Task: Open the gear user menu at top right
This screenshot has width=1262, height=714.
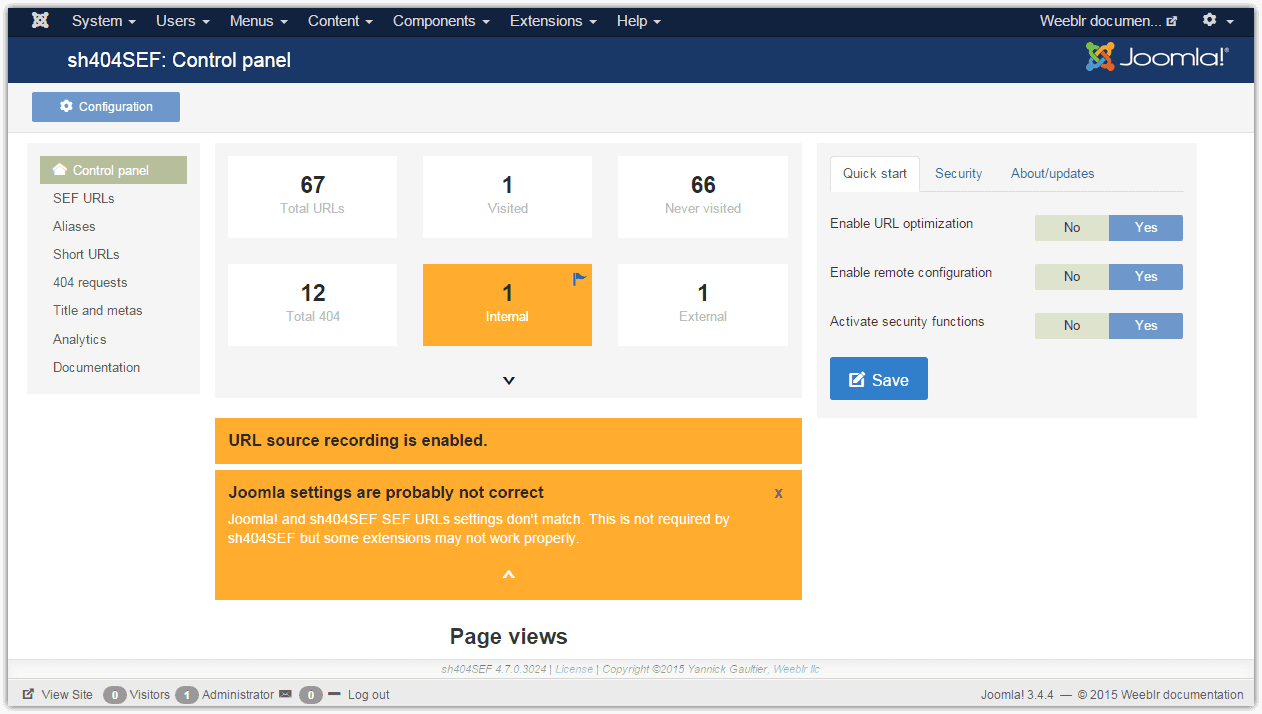Action: (x=1217, y=20)
